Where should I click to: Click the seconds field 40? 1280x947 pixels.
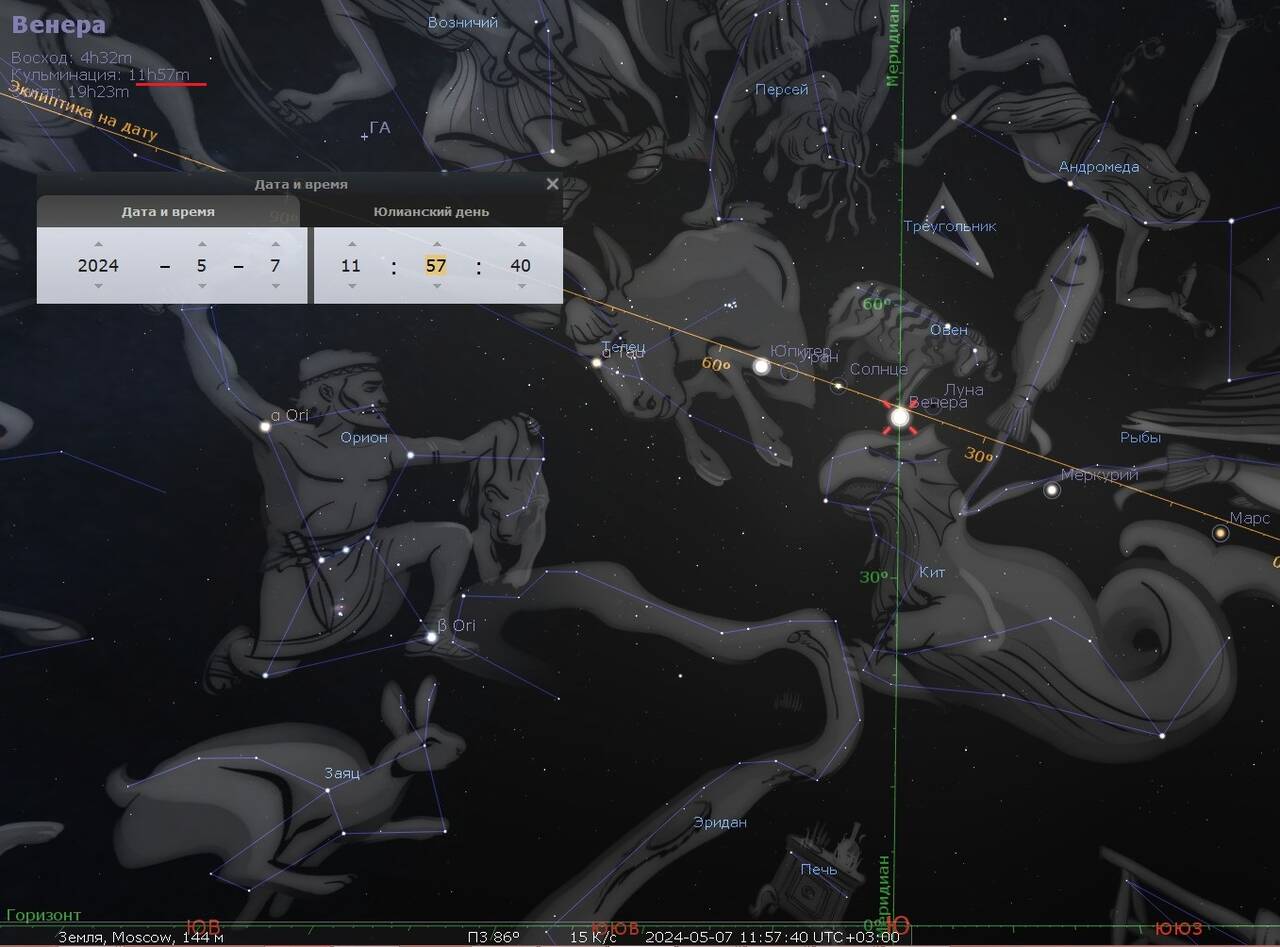tap(520, 265)
